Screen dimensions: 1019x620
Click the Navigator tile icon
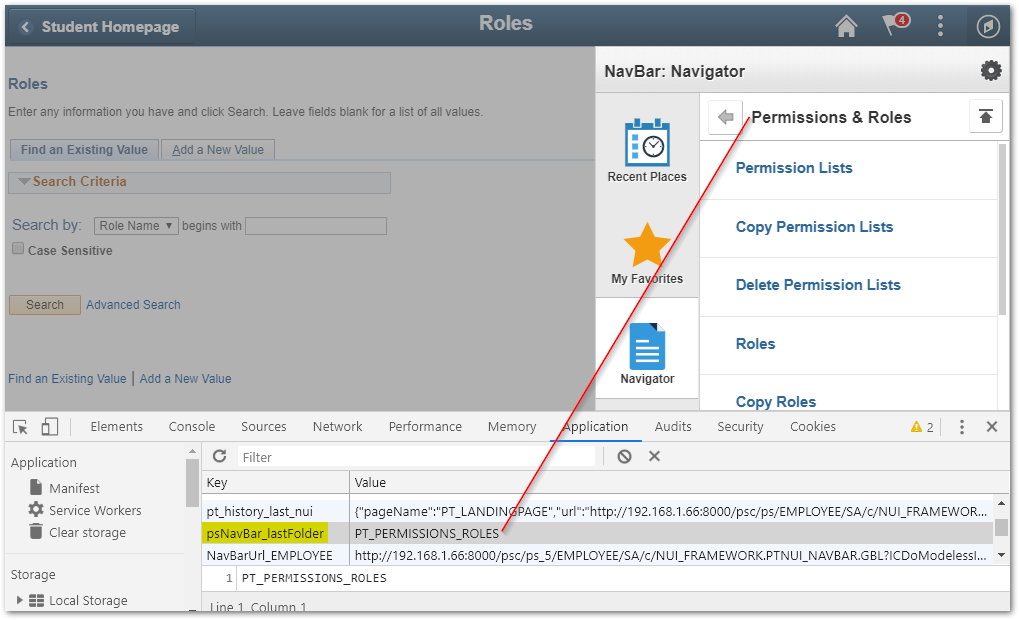(x=646, y=343)
